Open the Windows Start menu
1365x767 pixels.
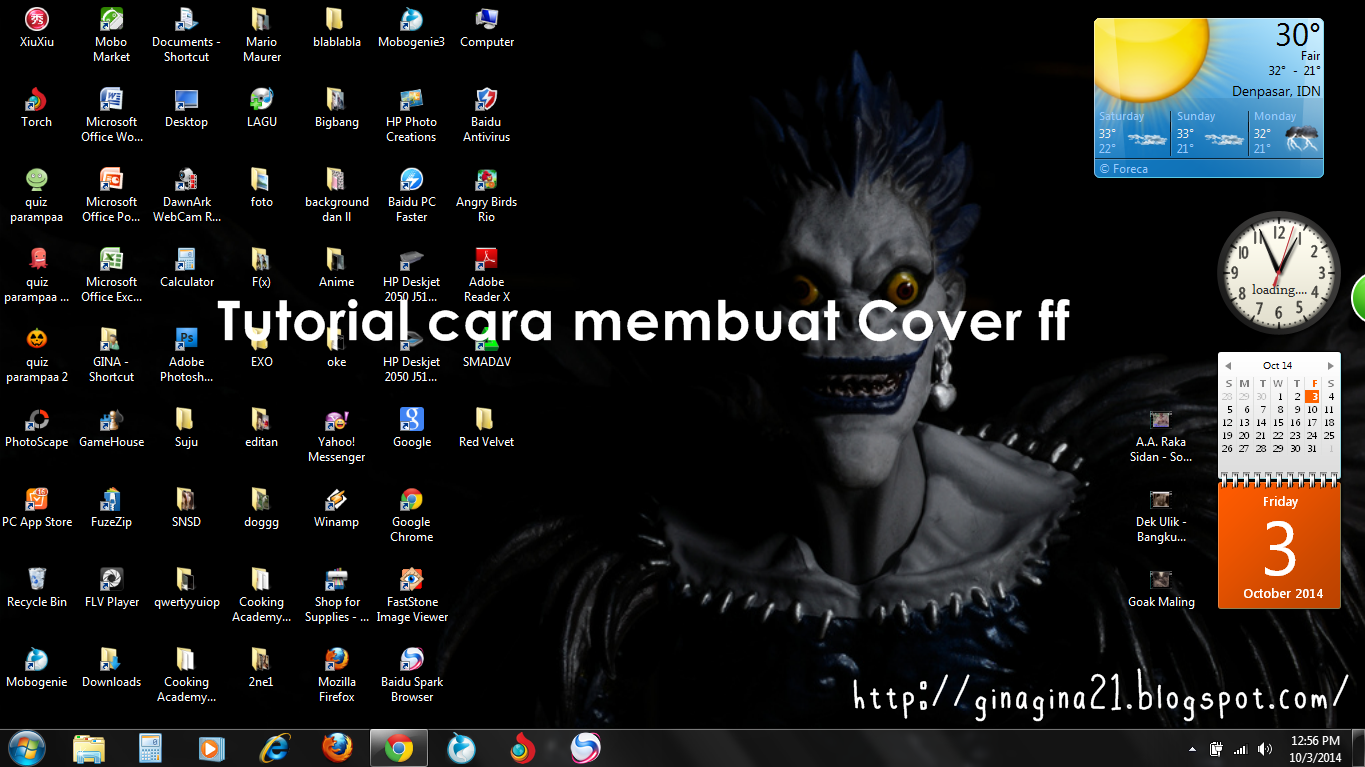click(26, 748)
